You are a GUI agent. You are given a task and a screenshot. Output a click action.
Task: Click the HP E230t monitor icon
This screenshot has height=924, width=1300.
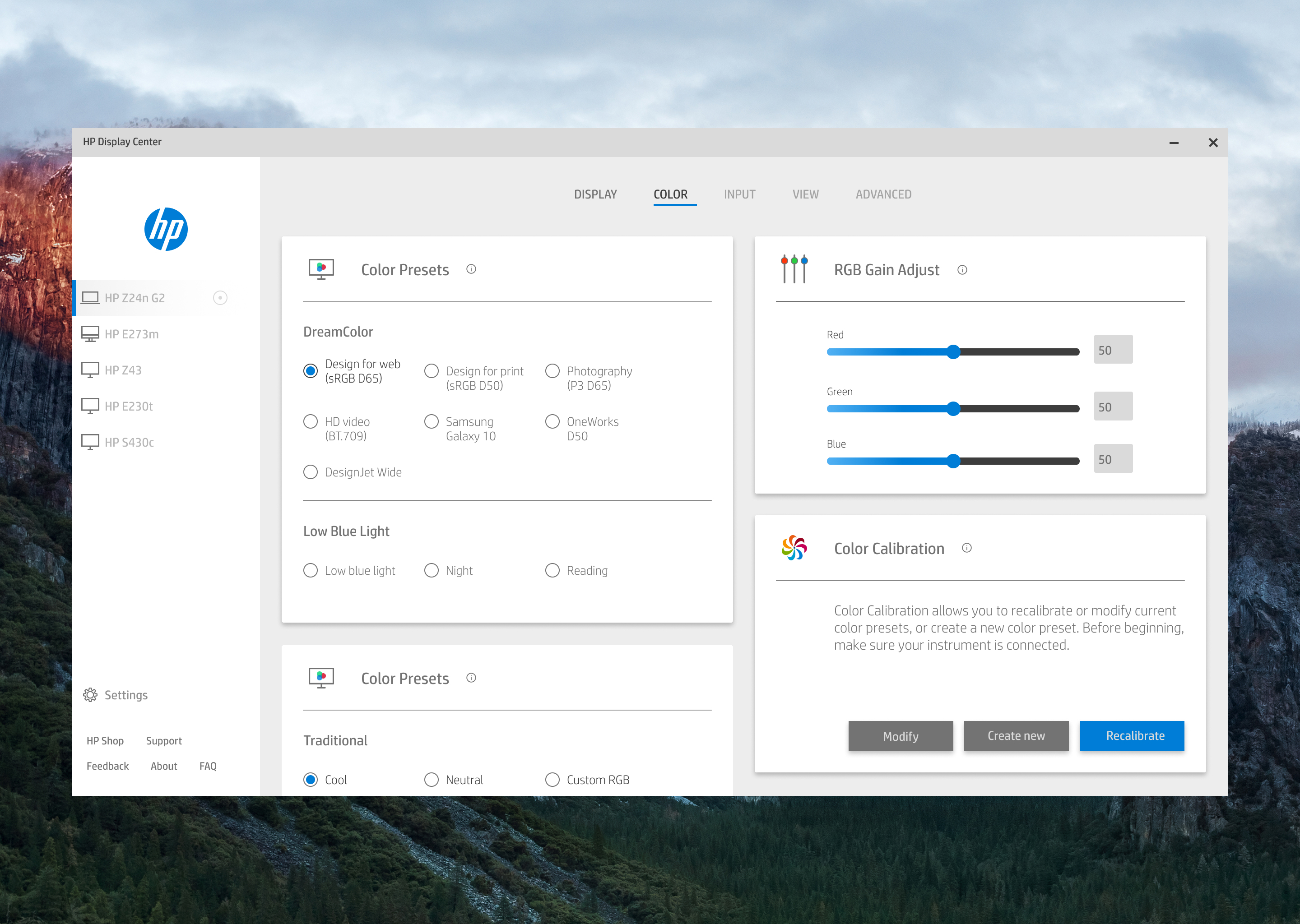point(90,406)
